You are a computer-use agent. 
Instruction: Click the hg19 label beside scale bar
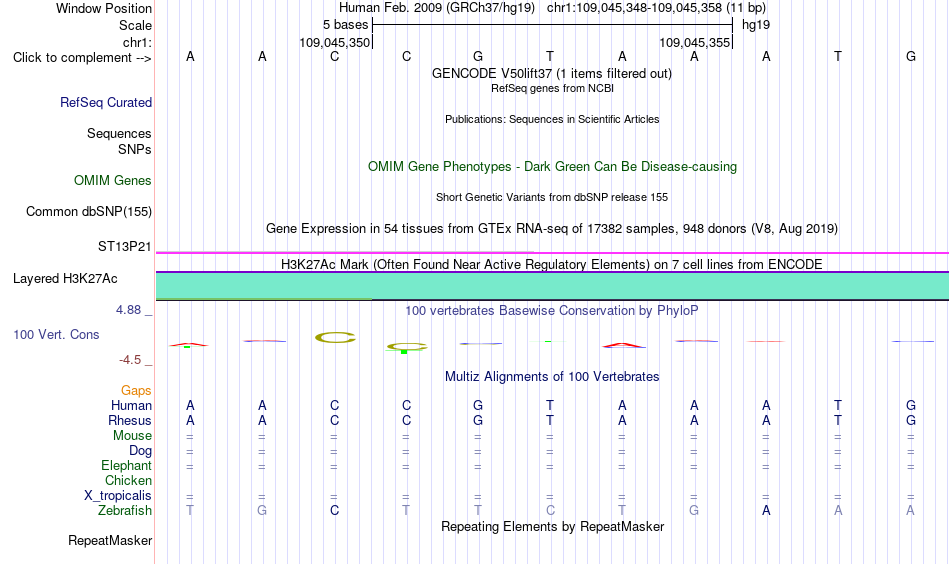click(756, 25)
